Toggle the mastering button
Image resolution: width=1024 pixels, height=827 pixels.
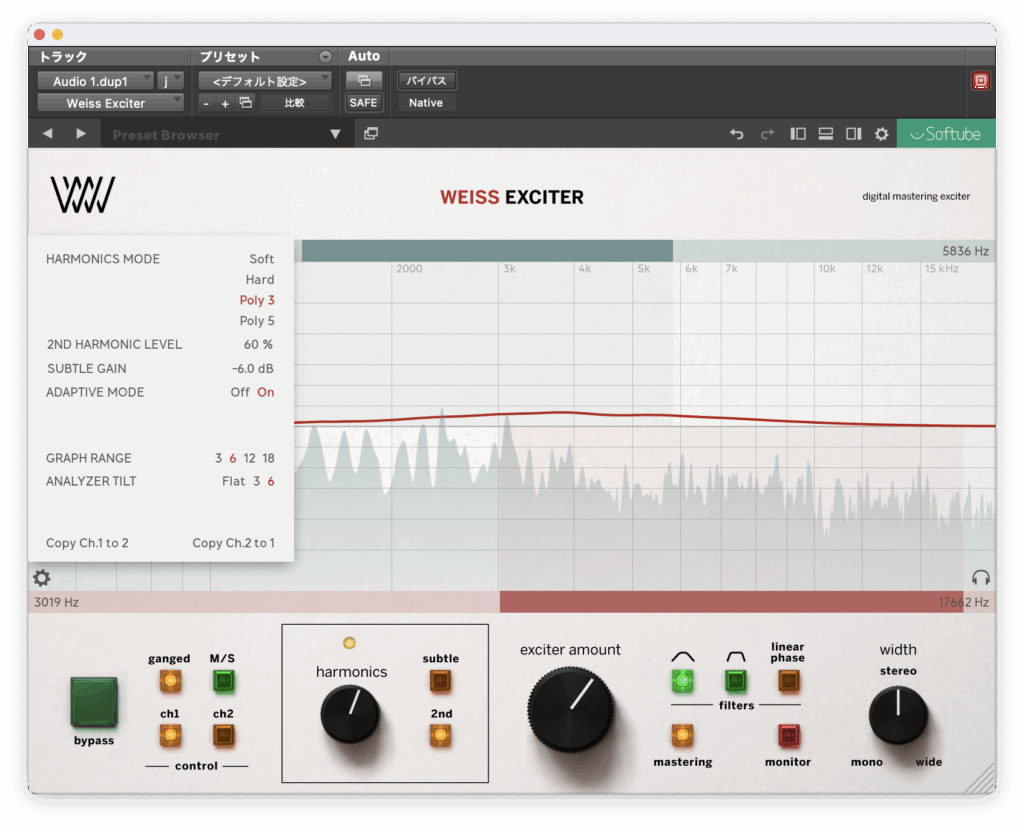coord(682,736)
